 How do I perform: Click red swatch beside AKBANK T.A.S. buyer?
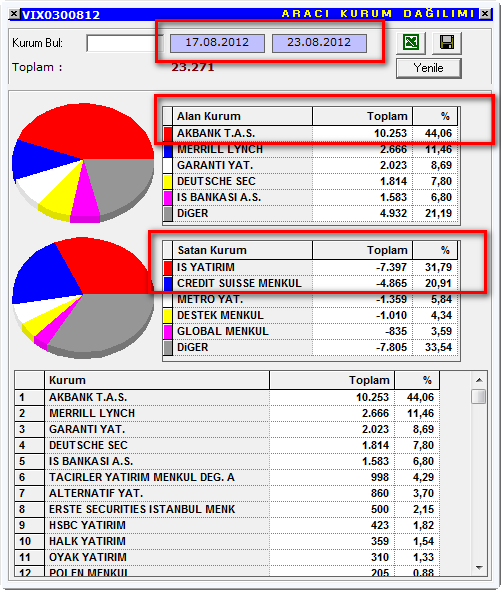[168, 133]
